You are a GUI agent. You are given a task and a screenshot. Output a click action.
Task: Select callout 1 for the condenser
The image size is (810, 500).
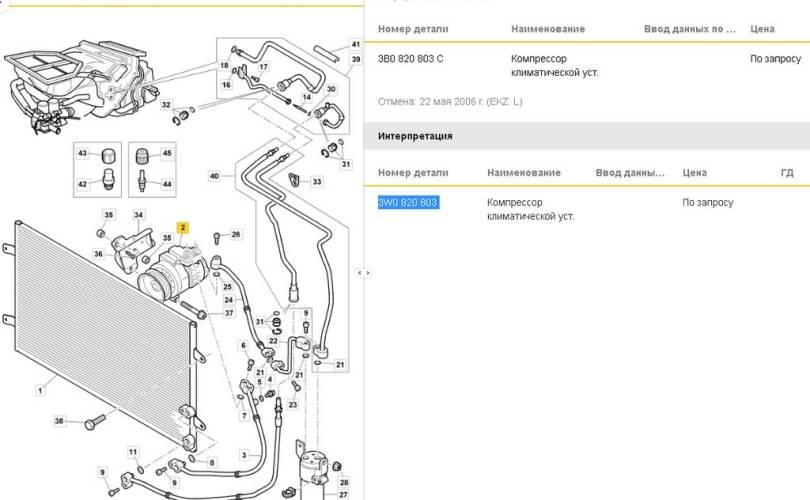[x=40, y=390]
